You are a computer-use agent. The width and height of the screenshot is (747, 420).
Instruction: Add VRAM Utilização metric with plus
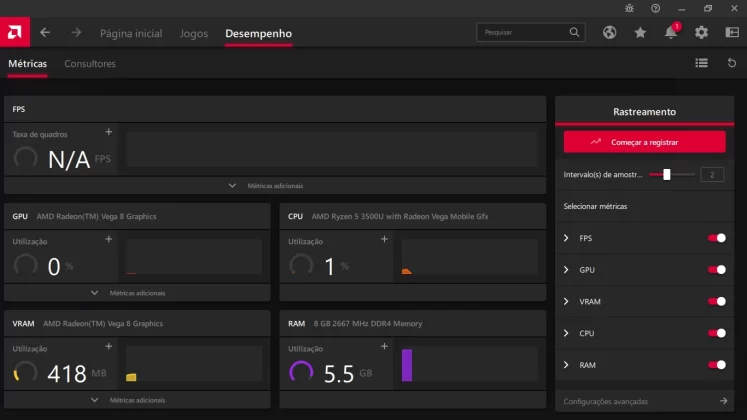pyautogui.click(x=109, y=346)
